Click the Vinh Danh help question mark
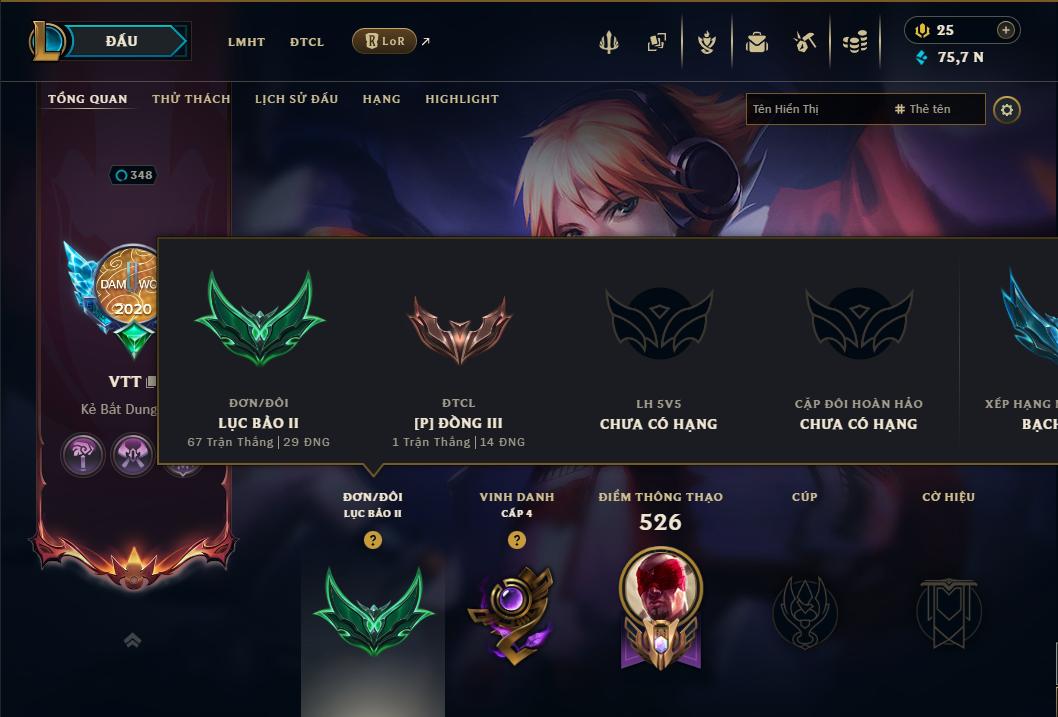 click(x=517, y=540)
